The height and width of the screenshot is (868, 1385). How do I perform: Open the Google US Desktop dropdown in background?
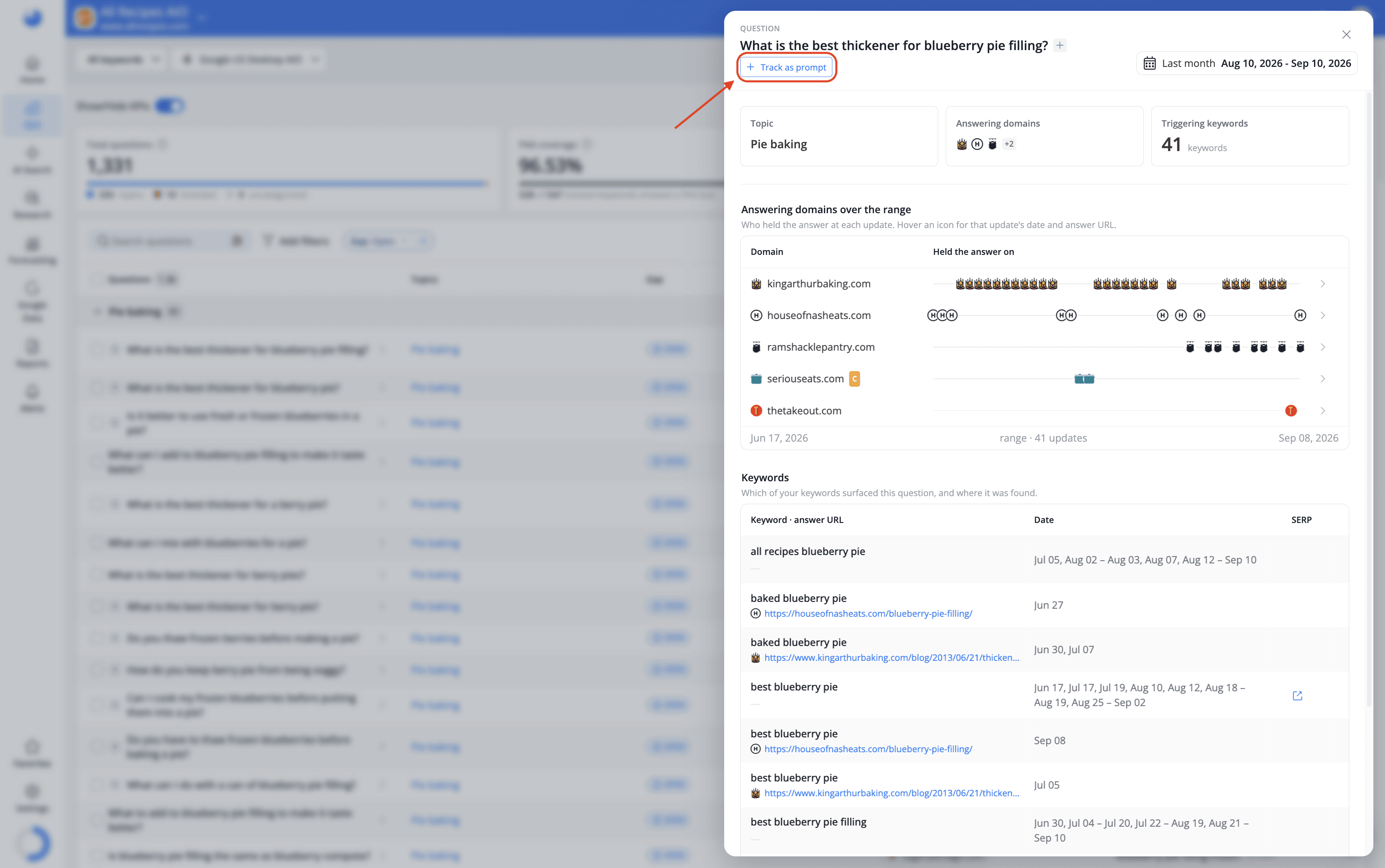249,60
